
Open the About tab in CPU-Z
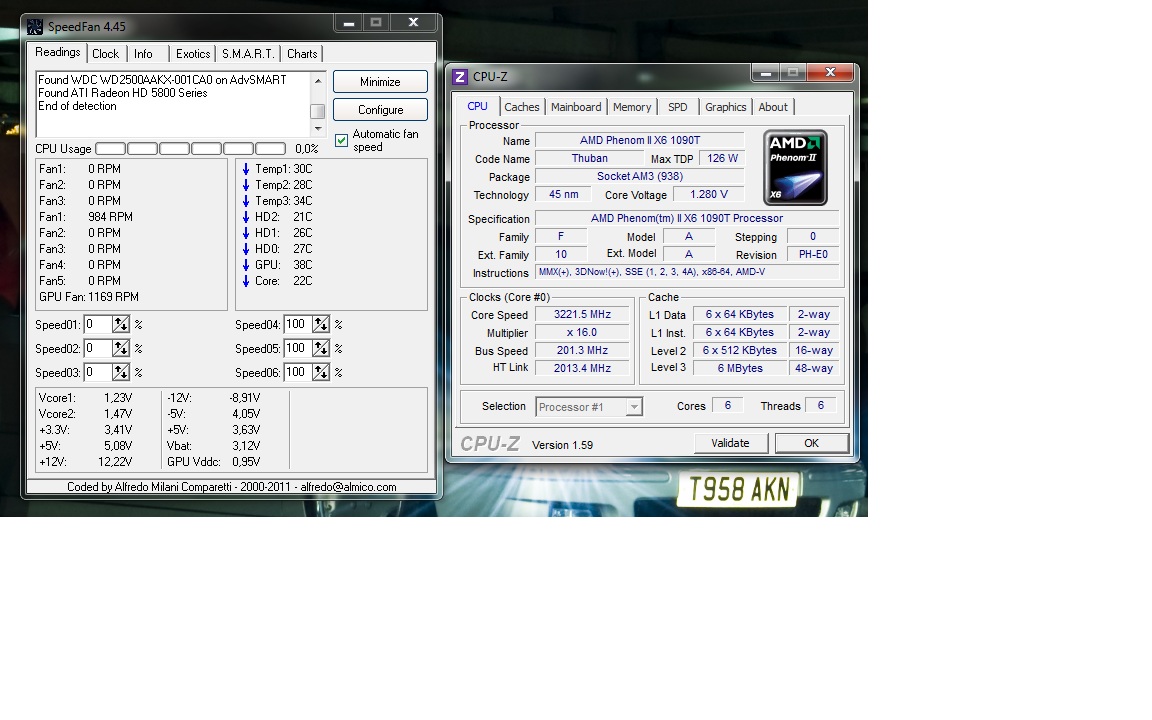pos(773,107)
